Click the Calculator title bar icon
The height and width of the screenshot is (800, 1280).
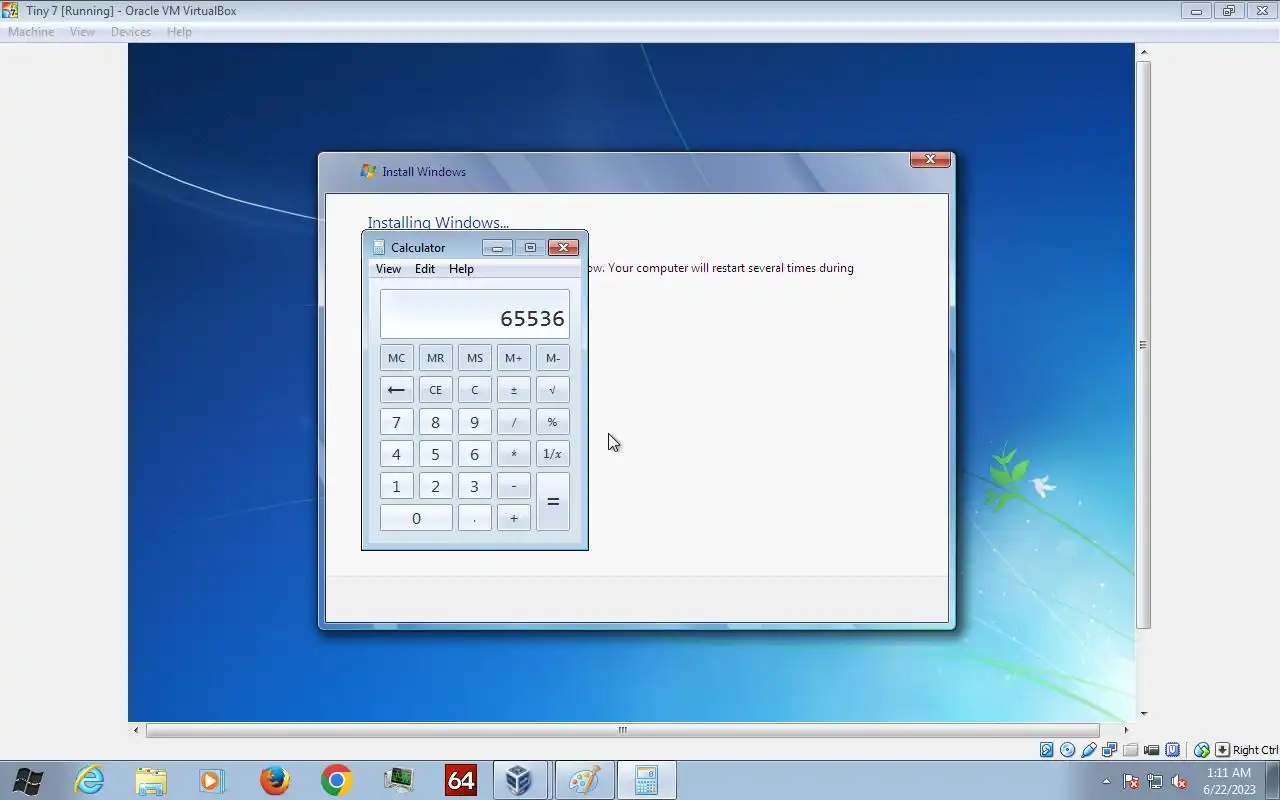pos(378,248)
